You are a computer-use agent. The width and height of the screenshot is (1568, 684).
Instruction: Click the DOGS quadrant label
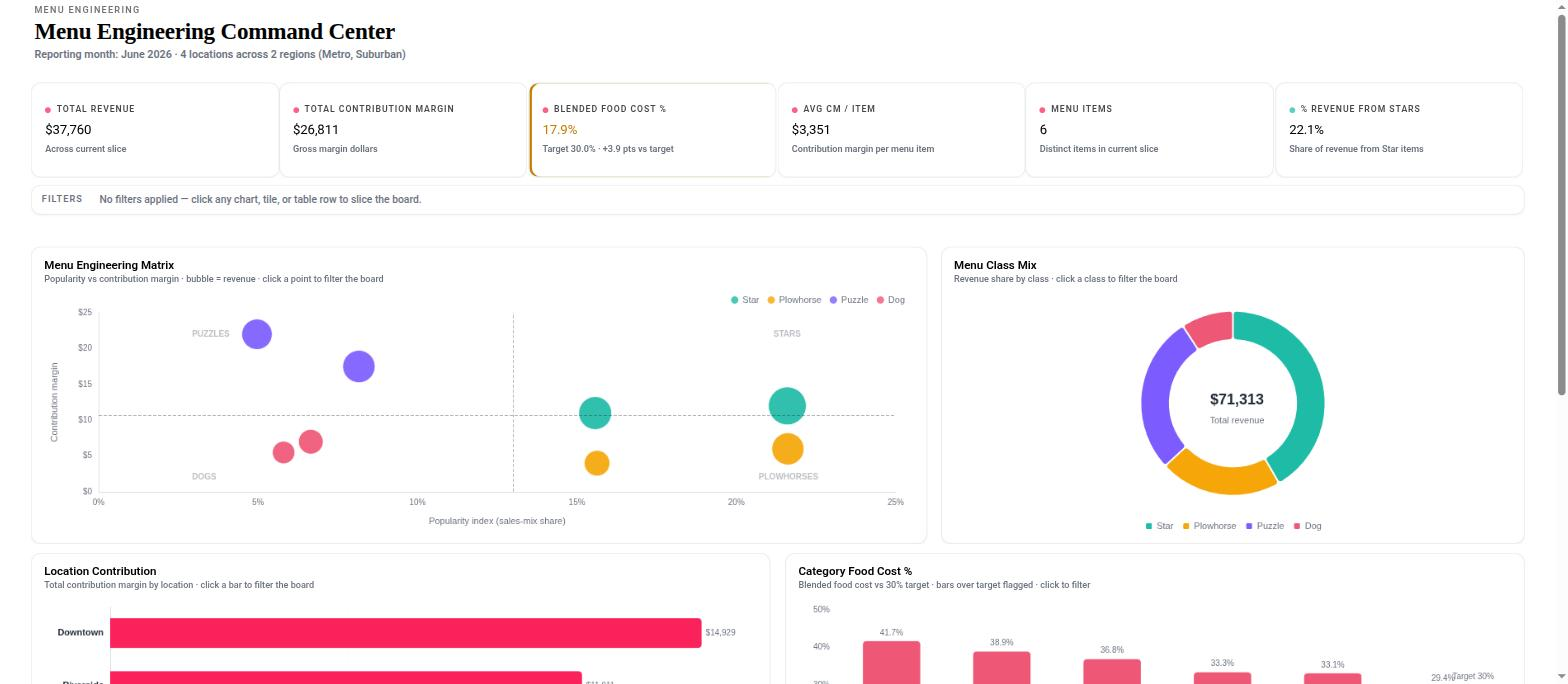click(x=204, y=477)
